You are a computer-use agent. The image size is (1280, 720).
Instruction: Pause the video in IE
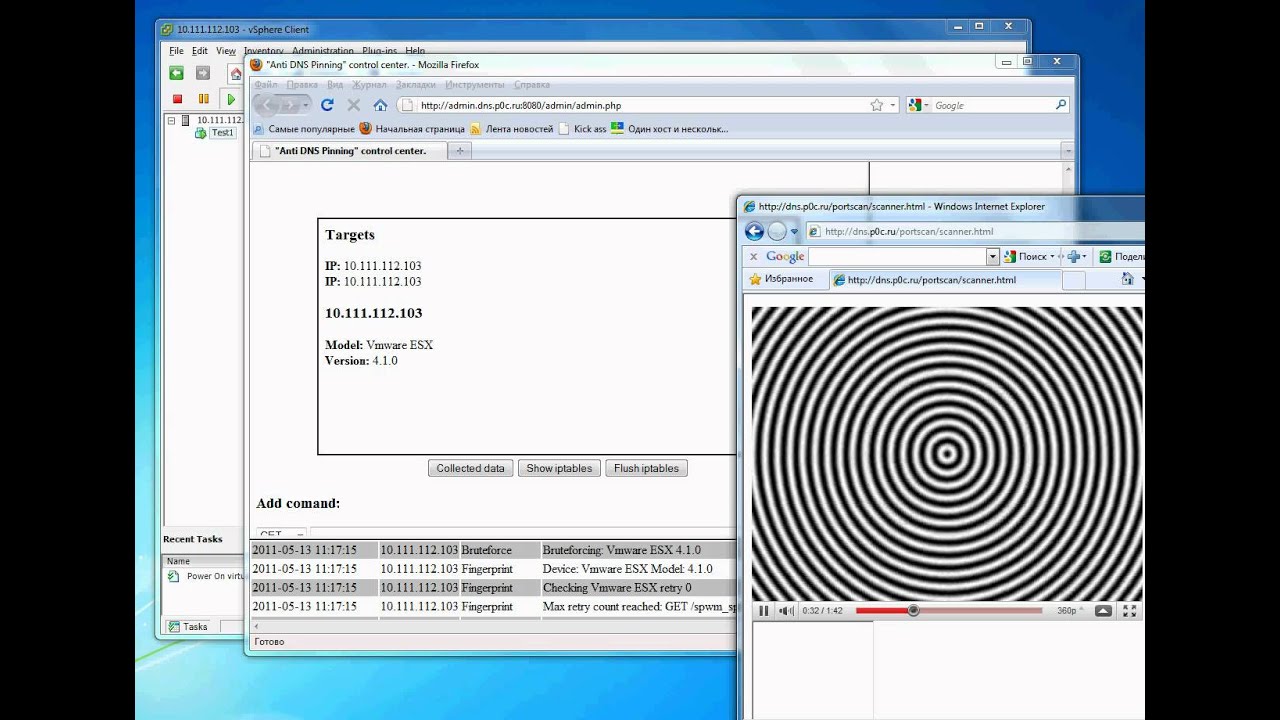(x=764, y=611)
